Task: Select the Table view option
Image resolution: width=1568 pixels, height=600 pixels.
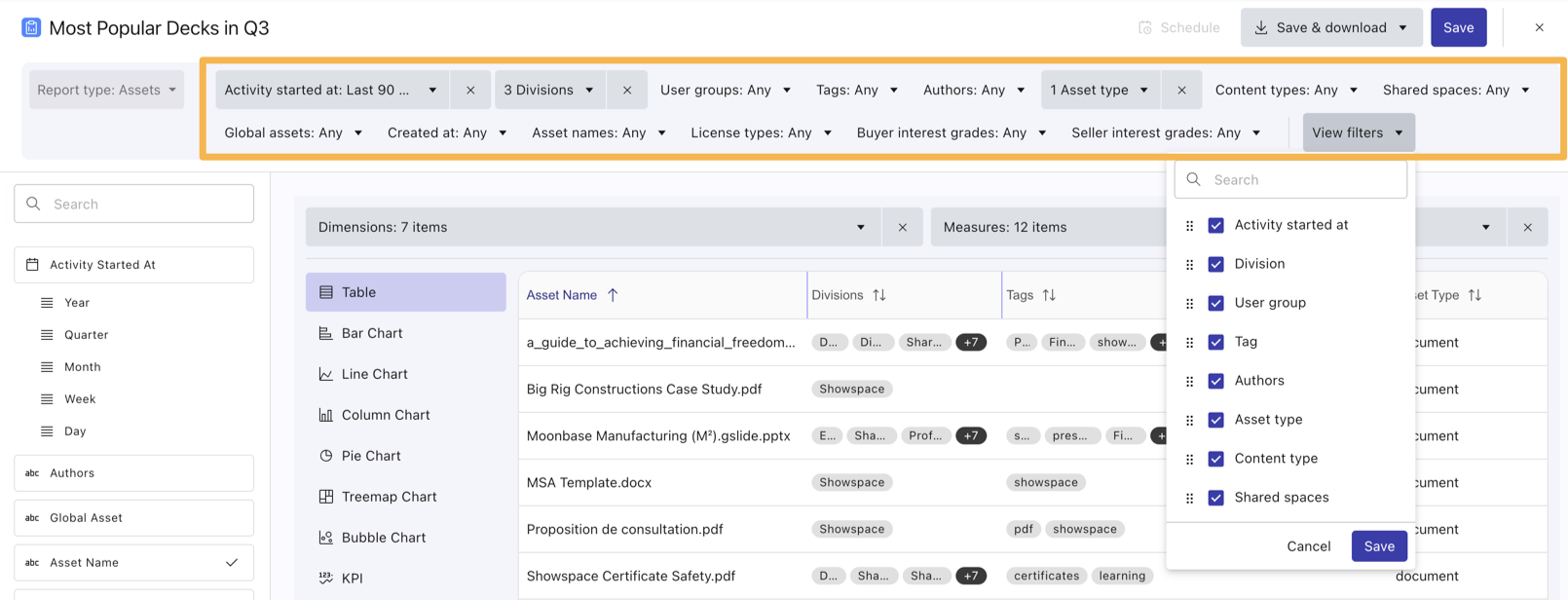Action: click(405, 292)
